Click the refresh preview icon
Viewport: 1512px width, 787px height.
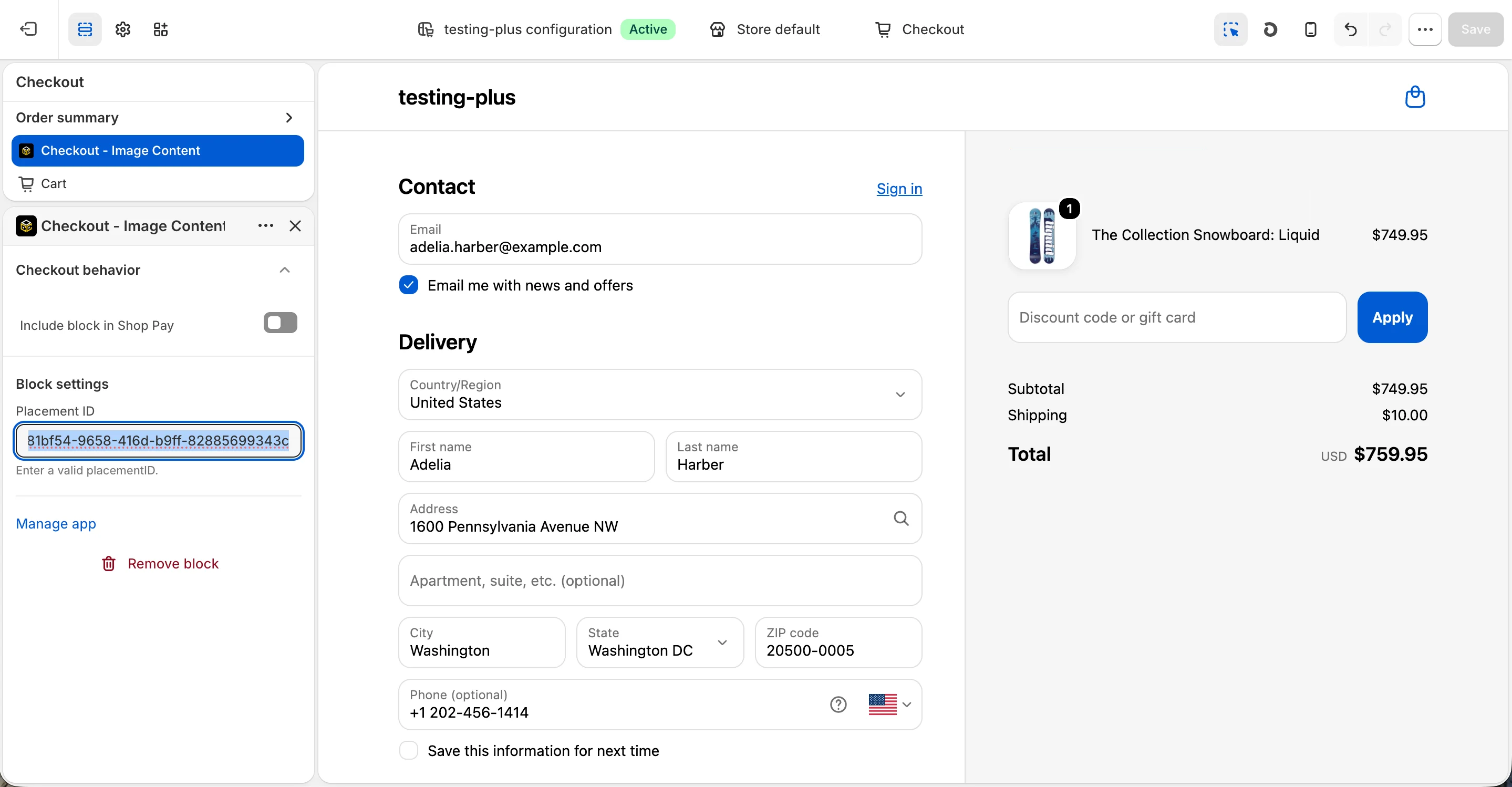point(1270,29)
